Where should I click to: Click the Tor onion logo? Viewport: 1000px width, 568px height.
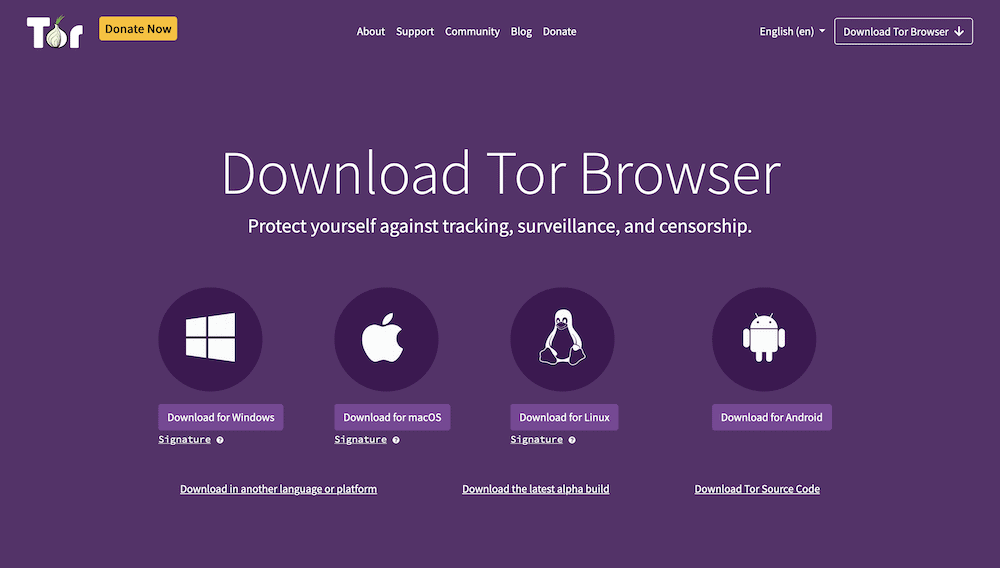[x=54, y=32]
